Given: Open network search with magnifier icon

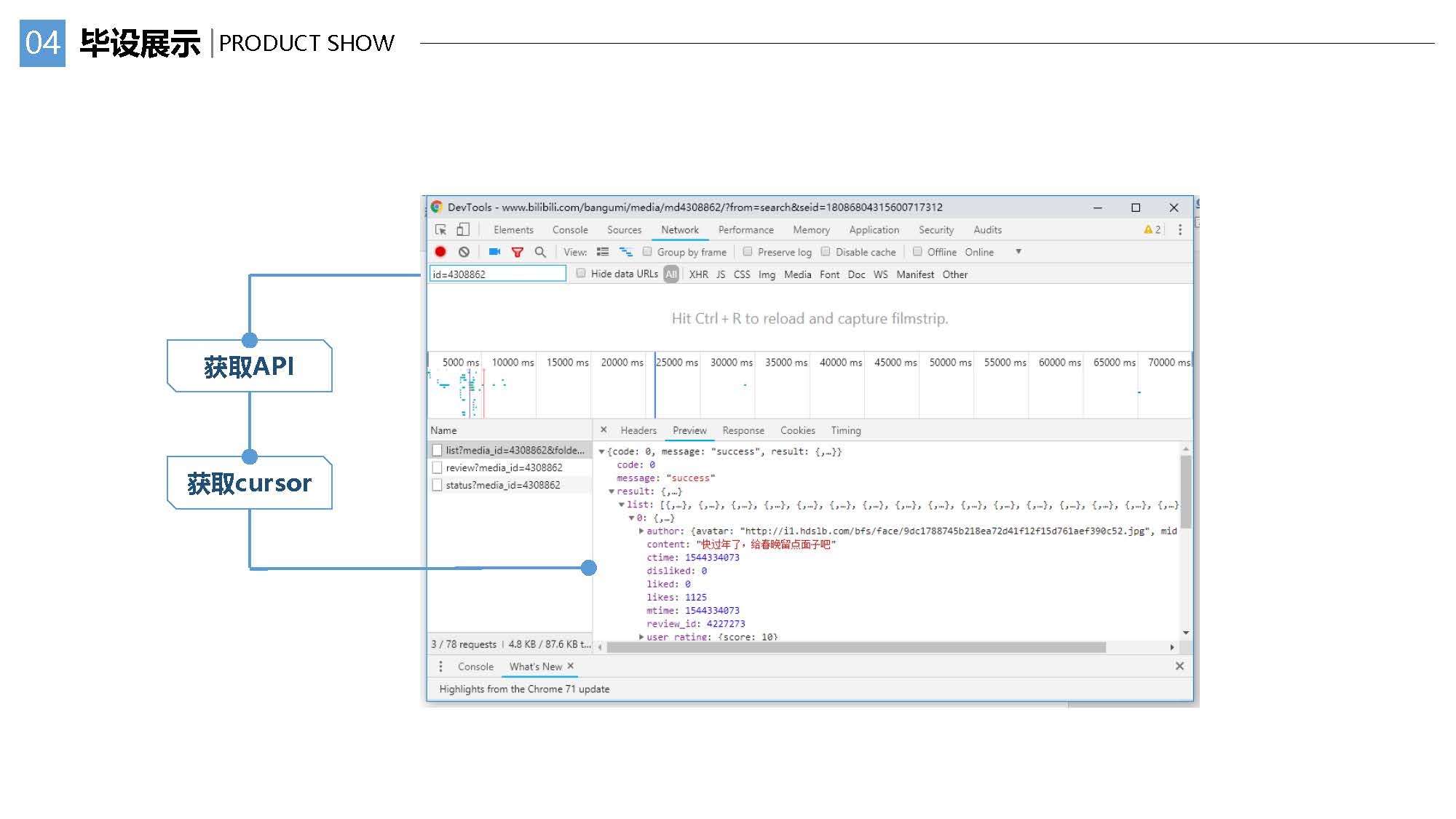Looking at the screenshot, I should pos(540,252).
